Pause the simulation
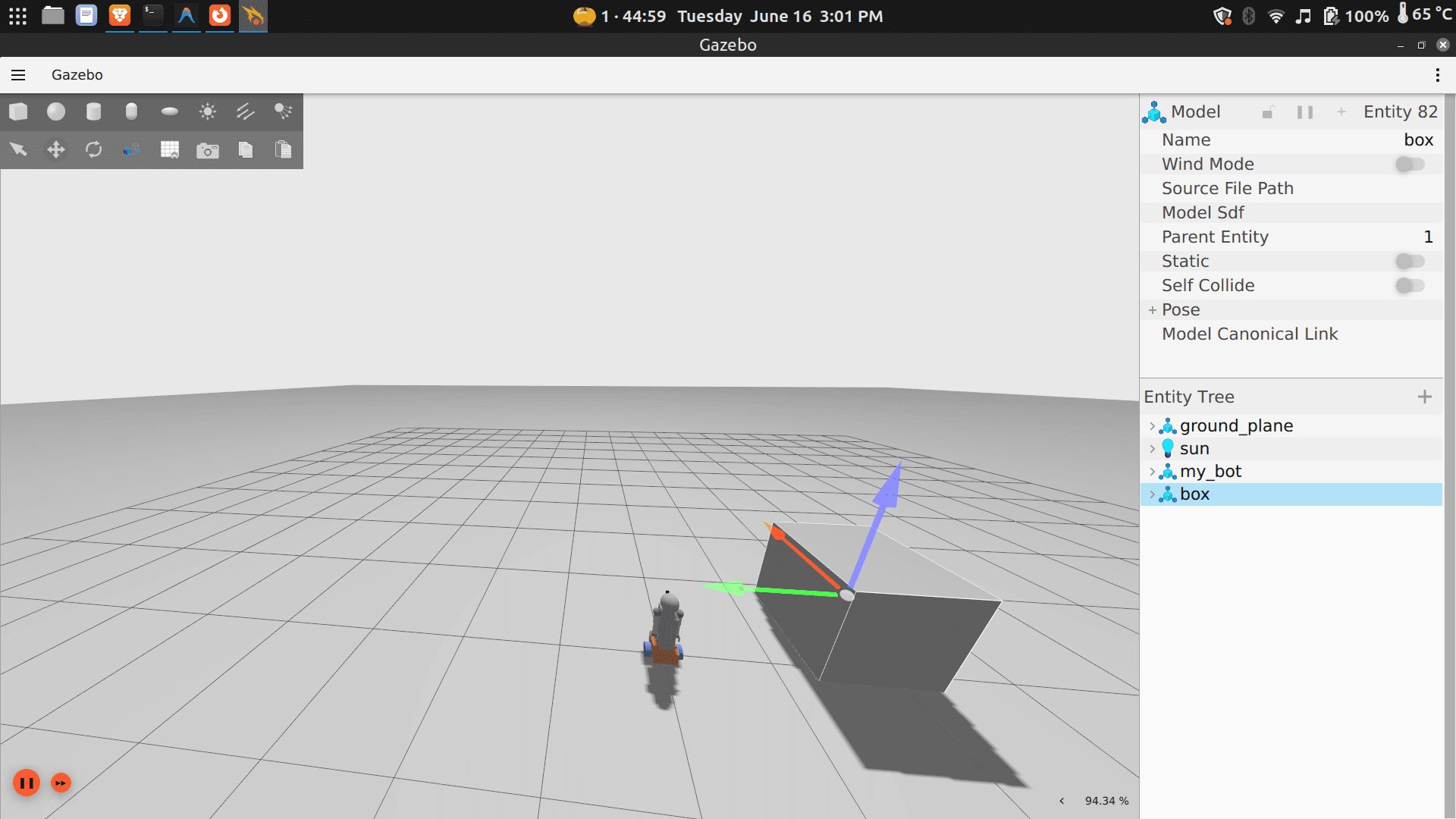 pos(27,783)
